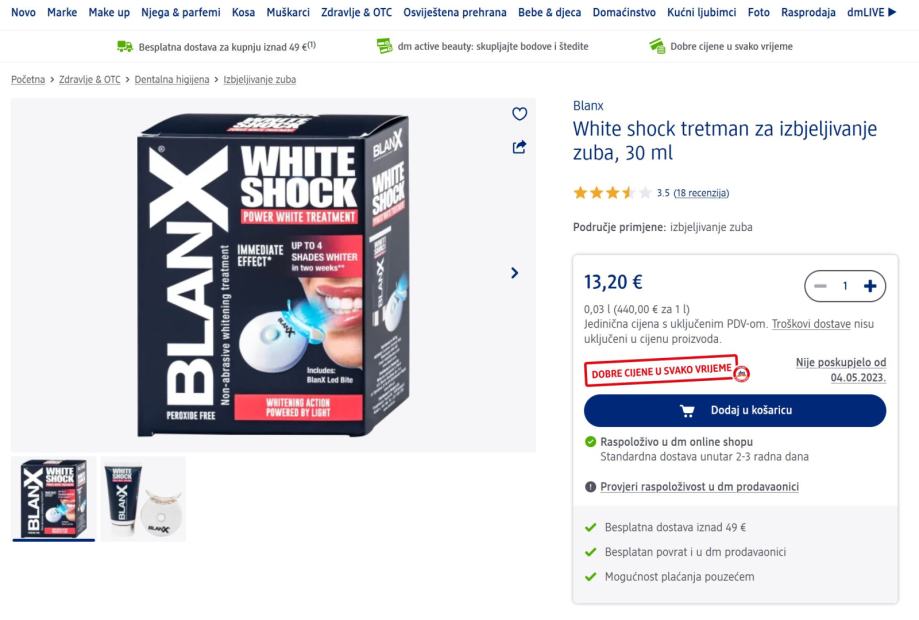Click the share icon on the product image
The height and width of the screenshot is (620, 919).
click(x=519, y=147)
